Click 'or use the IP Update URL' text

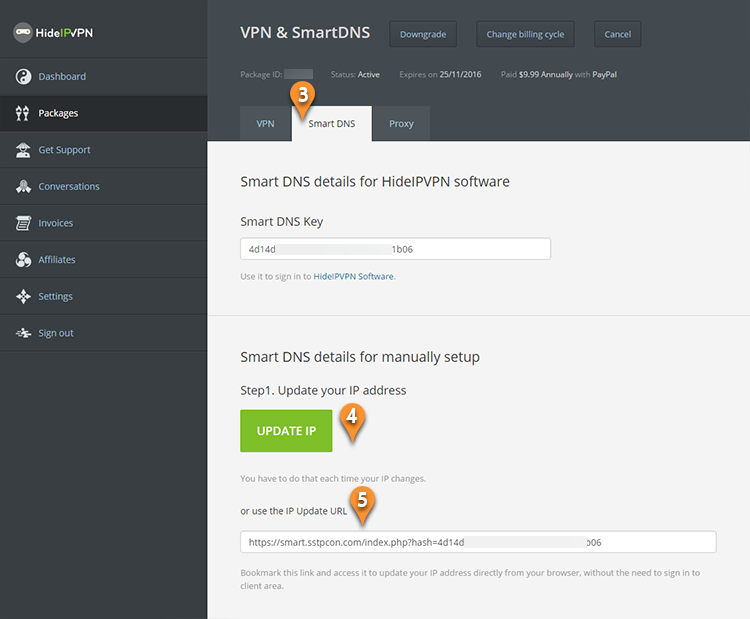click(x=294, y=511)
